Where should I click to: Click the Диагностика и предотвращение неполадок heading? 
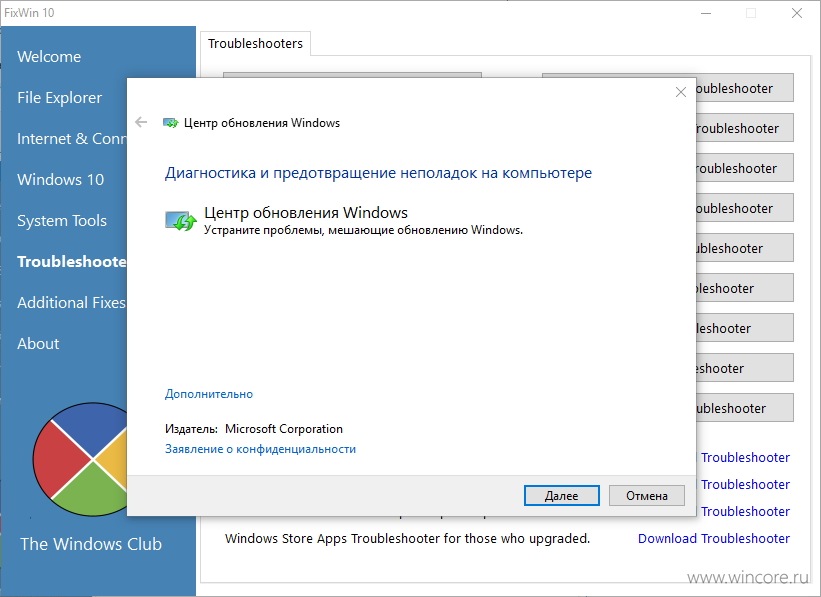379,173
